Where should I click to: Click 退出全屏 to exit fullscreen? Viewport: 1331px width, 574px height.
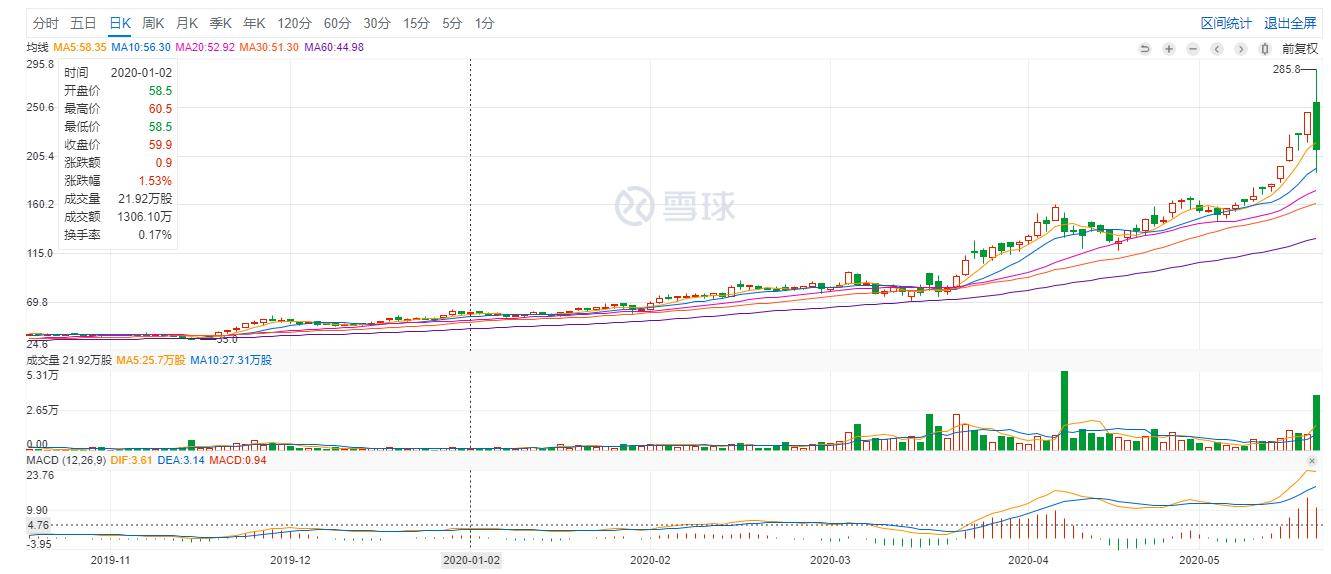tap(1290, 23)
